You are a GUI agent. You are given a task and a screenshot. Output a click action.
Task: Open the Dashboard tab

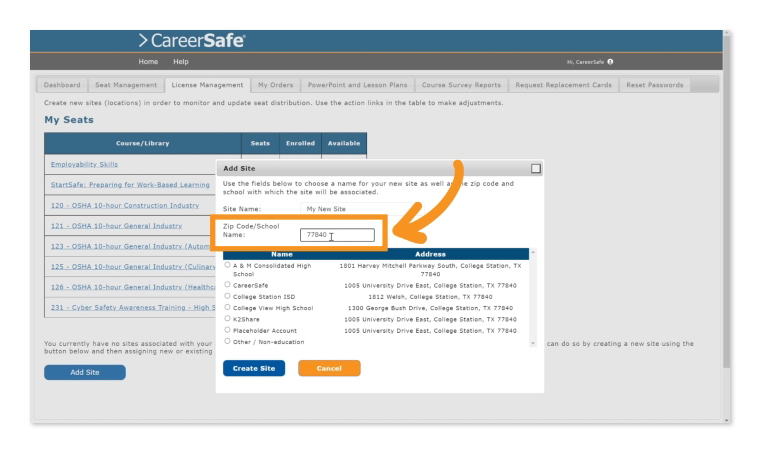tap(62, 85)
